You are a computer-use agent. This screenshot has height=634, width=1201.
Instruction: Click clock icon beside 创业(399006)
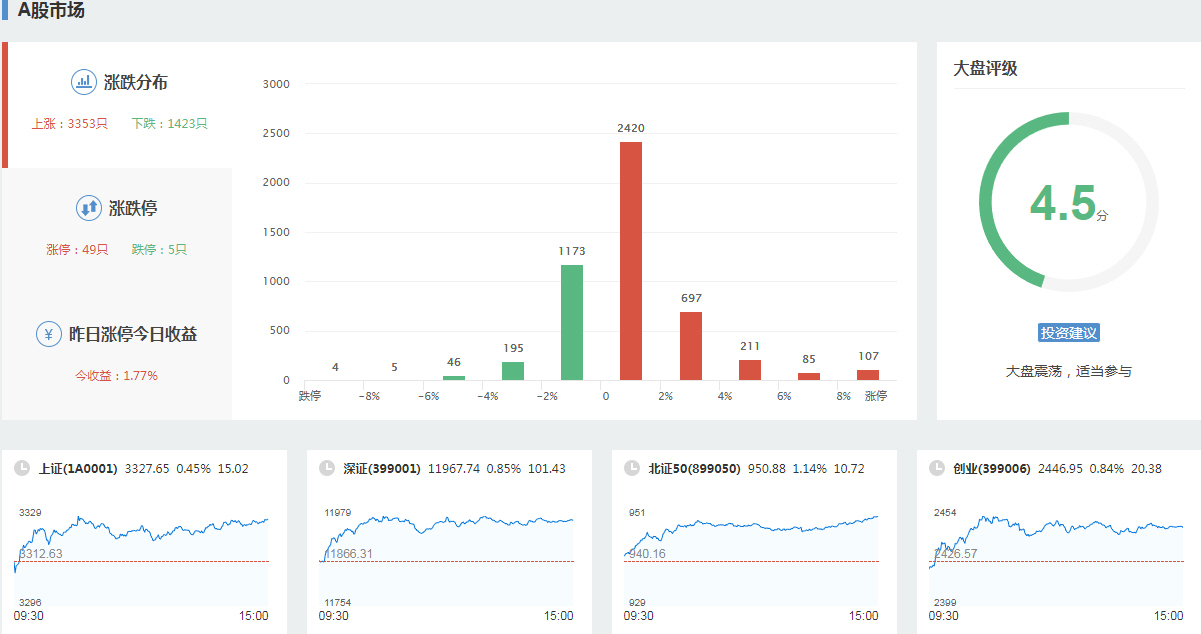(x=937, y=468)
